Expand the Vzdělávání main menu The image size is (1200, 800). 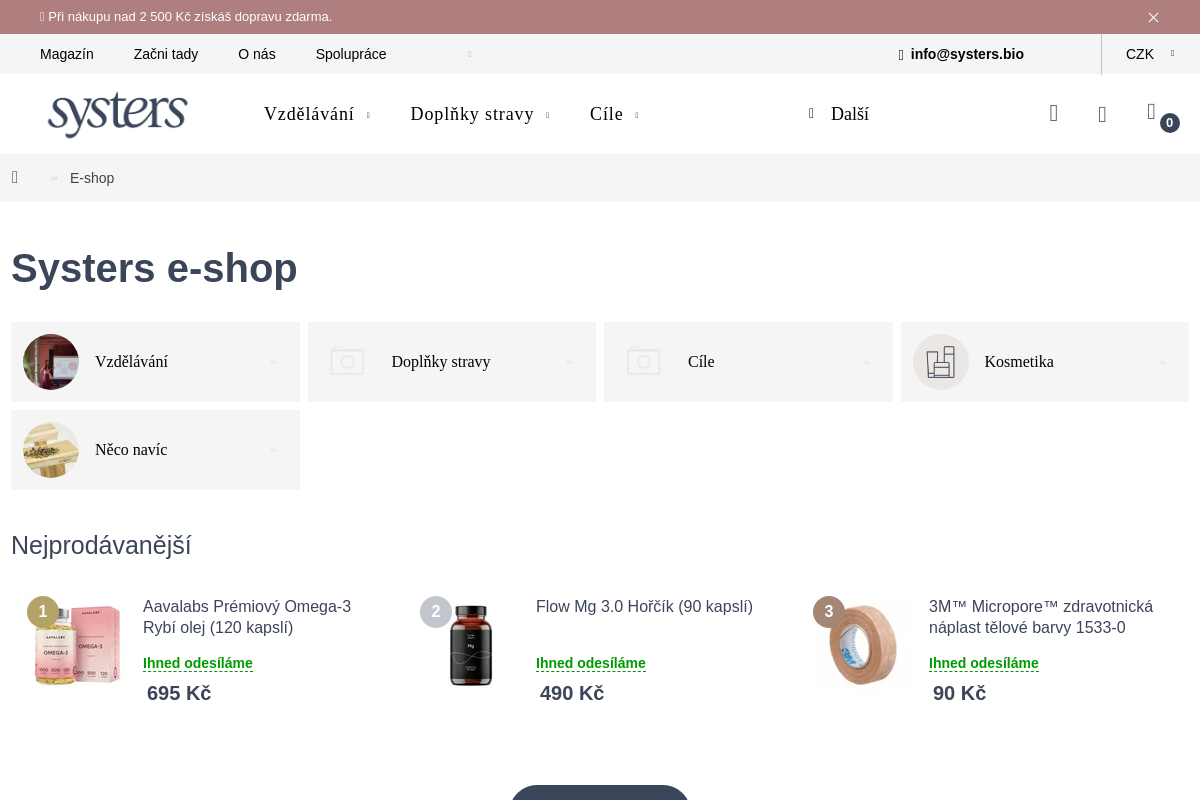coord(317,114)
